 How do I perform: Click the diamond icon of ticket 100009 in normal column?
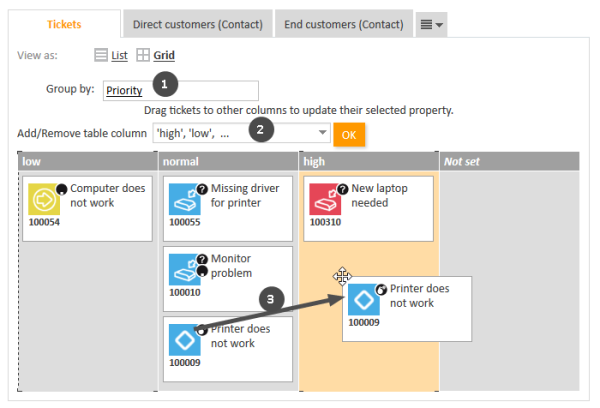point(185,340)
